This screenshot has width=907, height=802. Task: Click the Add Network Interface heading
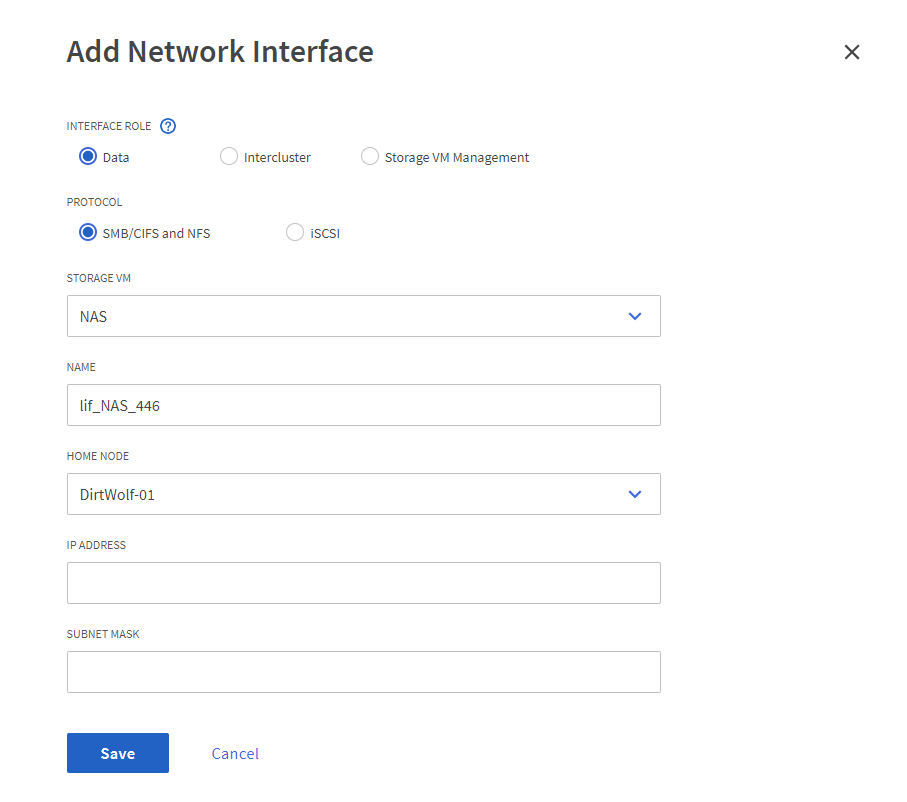point(220,52)
